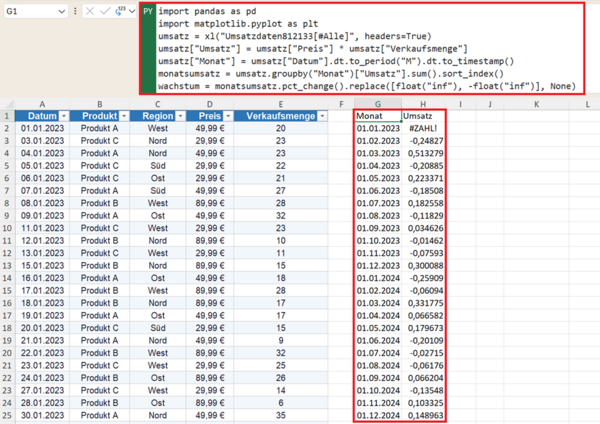Open the Region column filter dropdown

(180, 116)
